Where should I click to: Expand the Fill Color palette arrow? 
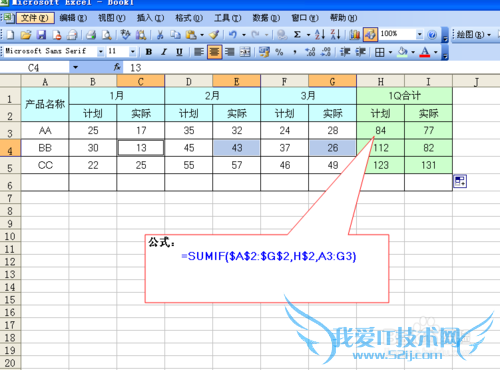[413, 52]
